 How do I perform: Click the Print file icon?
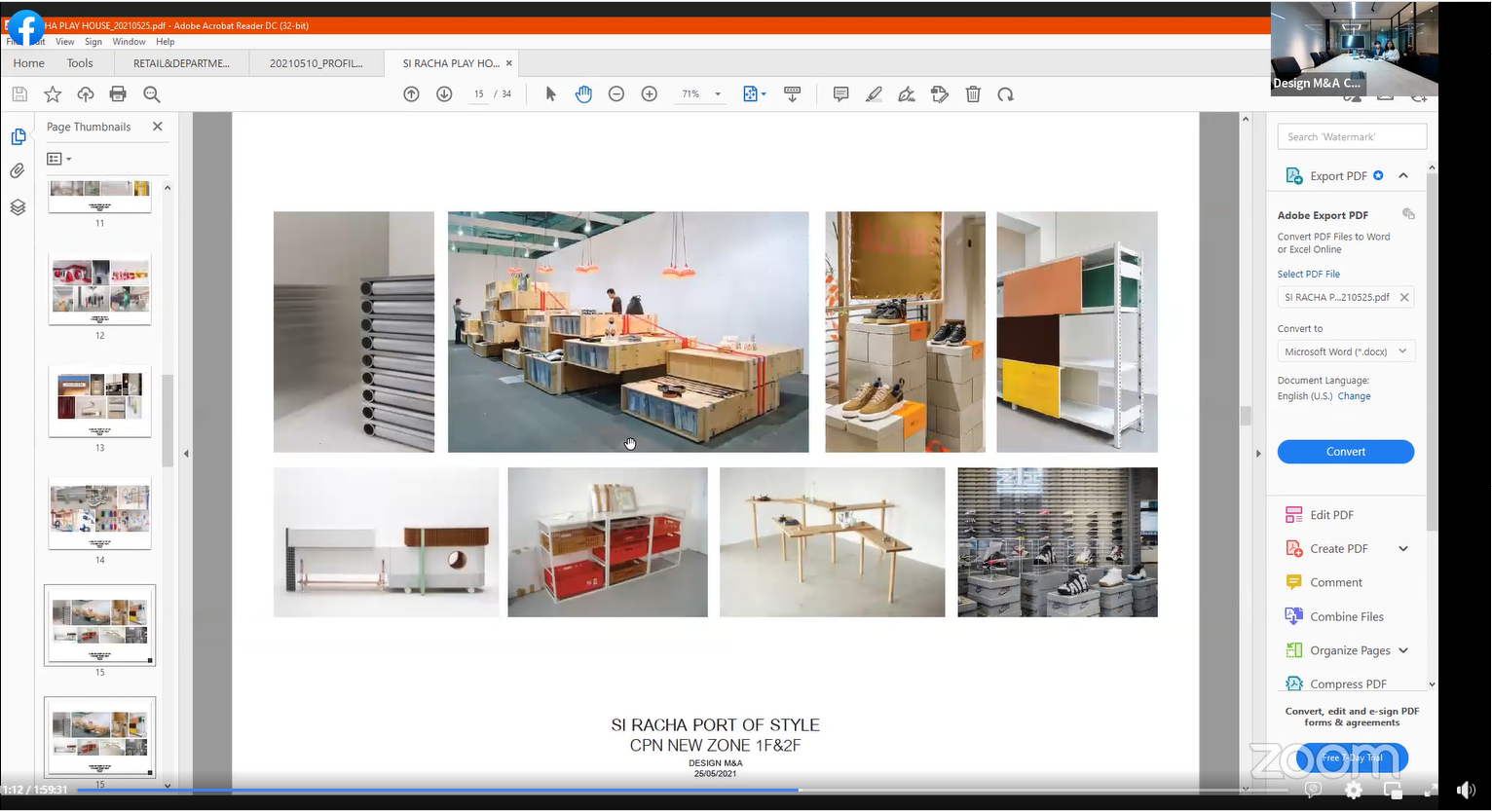point(118,94)
